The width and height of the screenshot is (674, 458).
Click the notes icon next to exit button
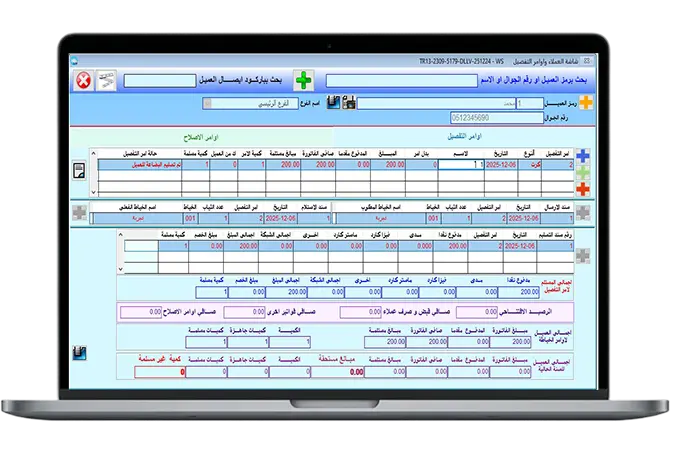pyautogui.click(x=107, y=79)
